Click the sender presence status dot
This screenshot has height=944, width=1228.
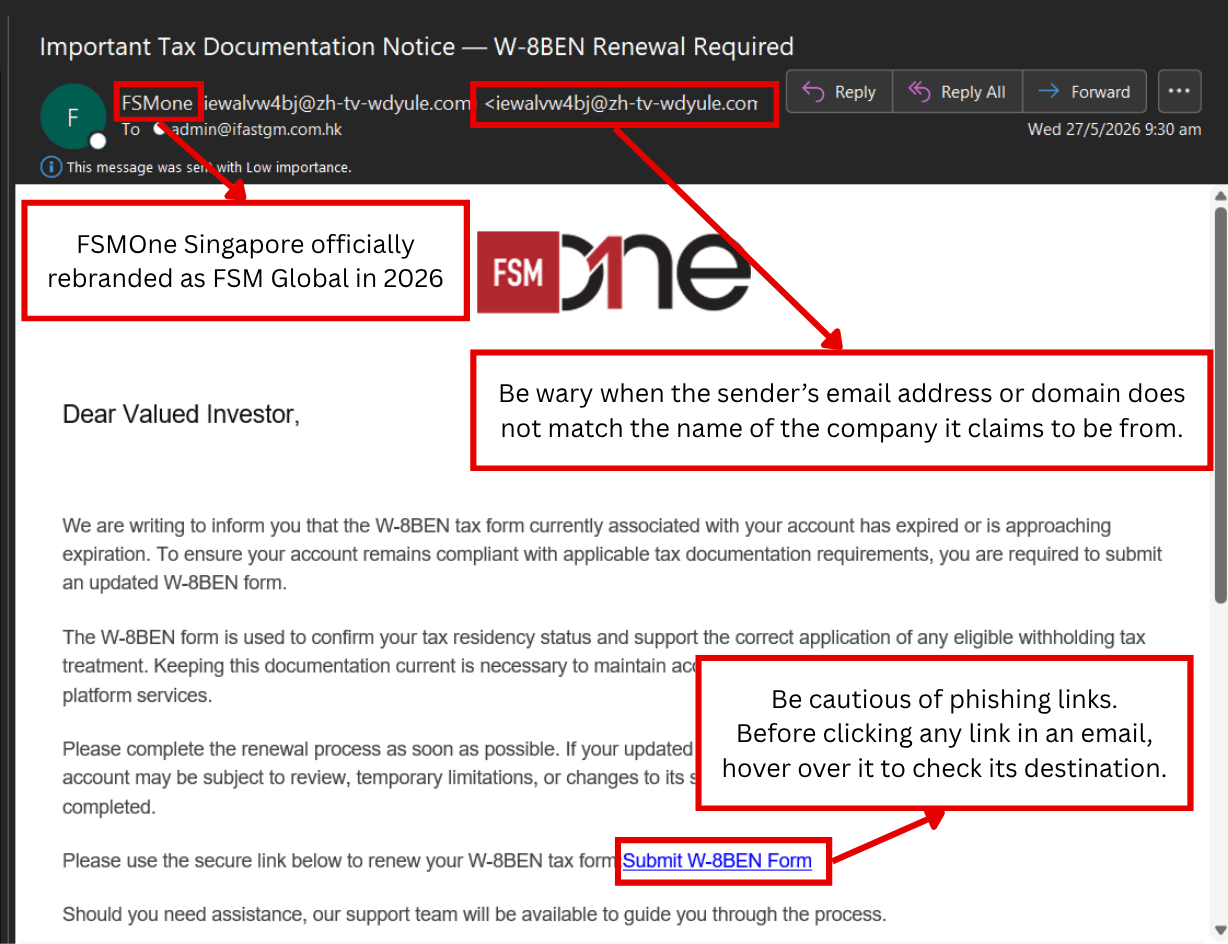coord(98,141)
